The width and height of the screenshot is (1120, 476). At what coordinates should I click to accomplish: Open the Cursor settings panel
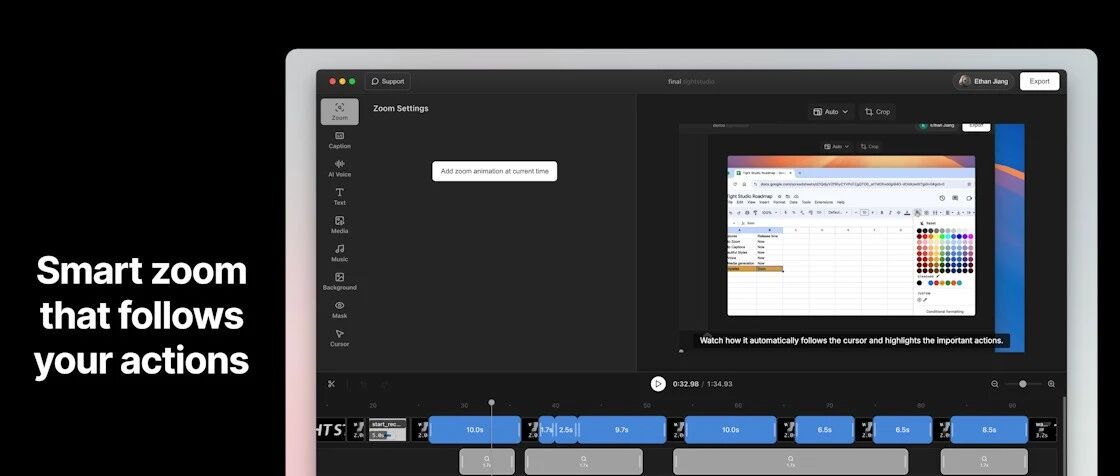coord(339,338)
